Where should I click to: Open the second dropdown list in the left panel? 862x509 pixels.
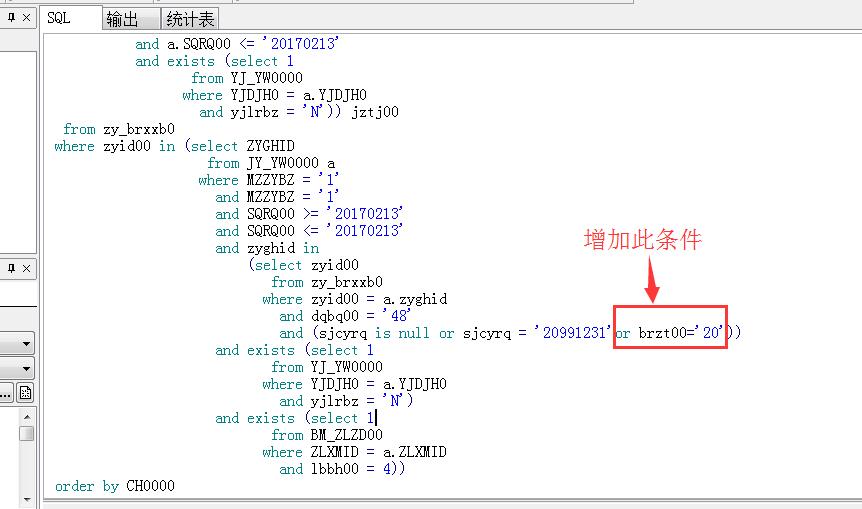tap(26, 368)
